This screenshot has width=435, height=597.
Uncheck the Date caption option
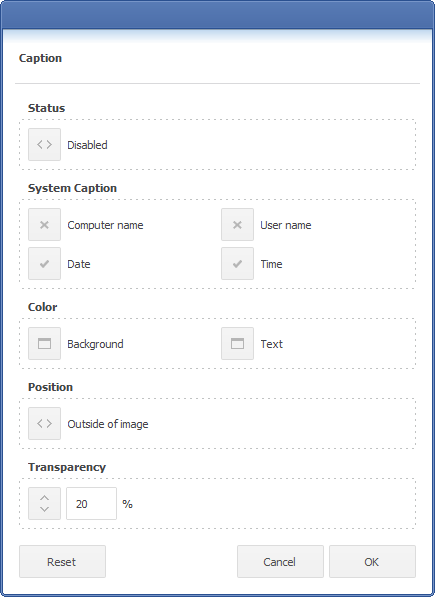tap(44, 263)
